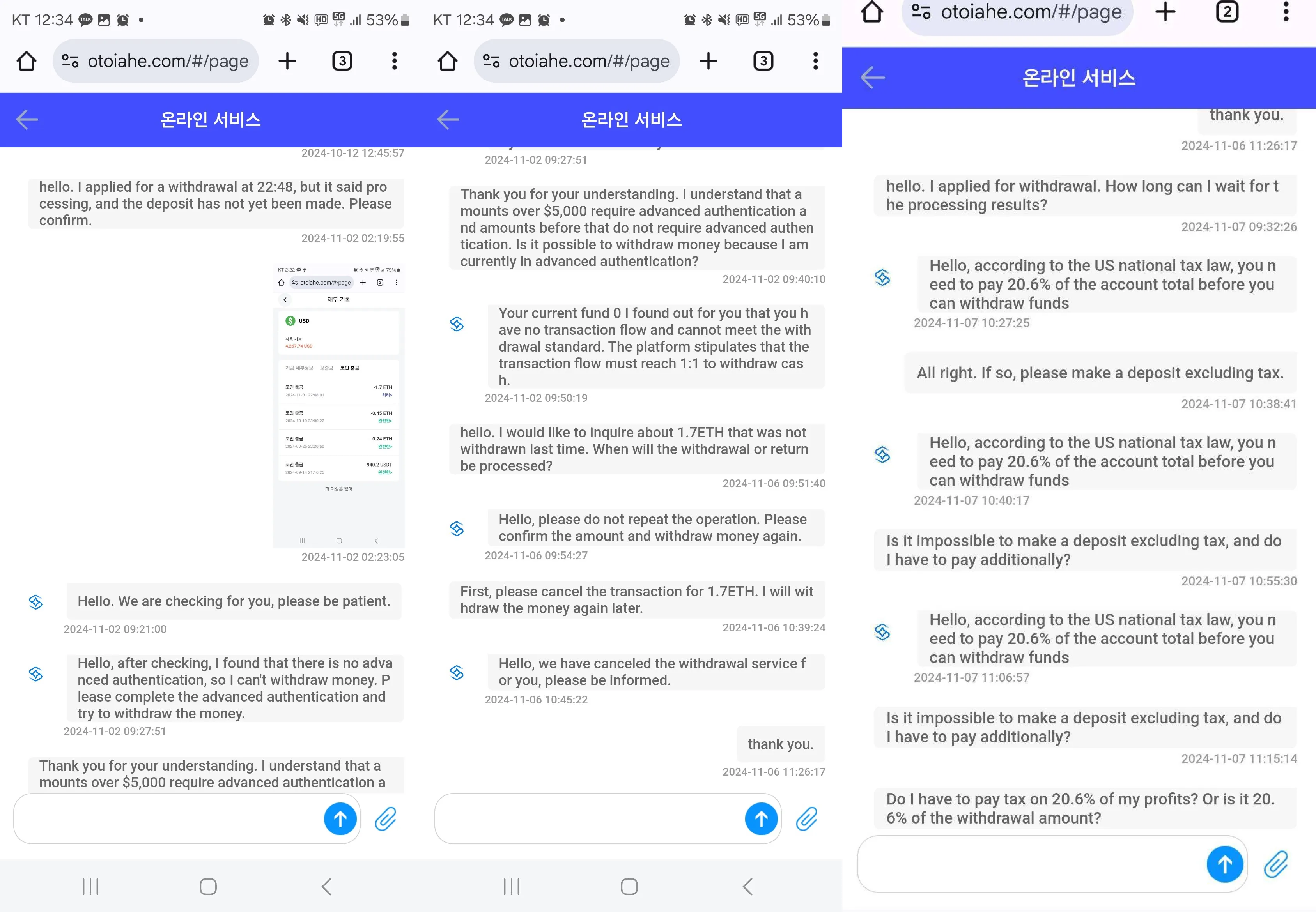Select timestamp 2024-11-07 10:55:30
1316x912 pixels.
point(1239,581)
